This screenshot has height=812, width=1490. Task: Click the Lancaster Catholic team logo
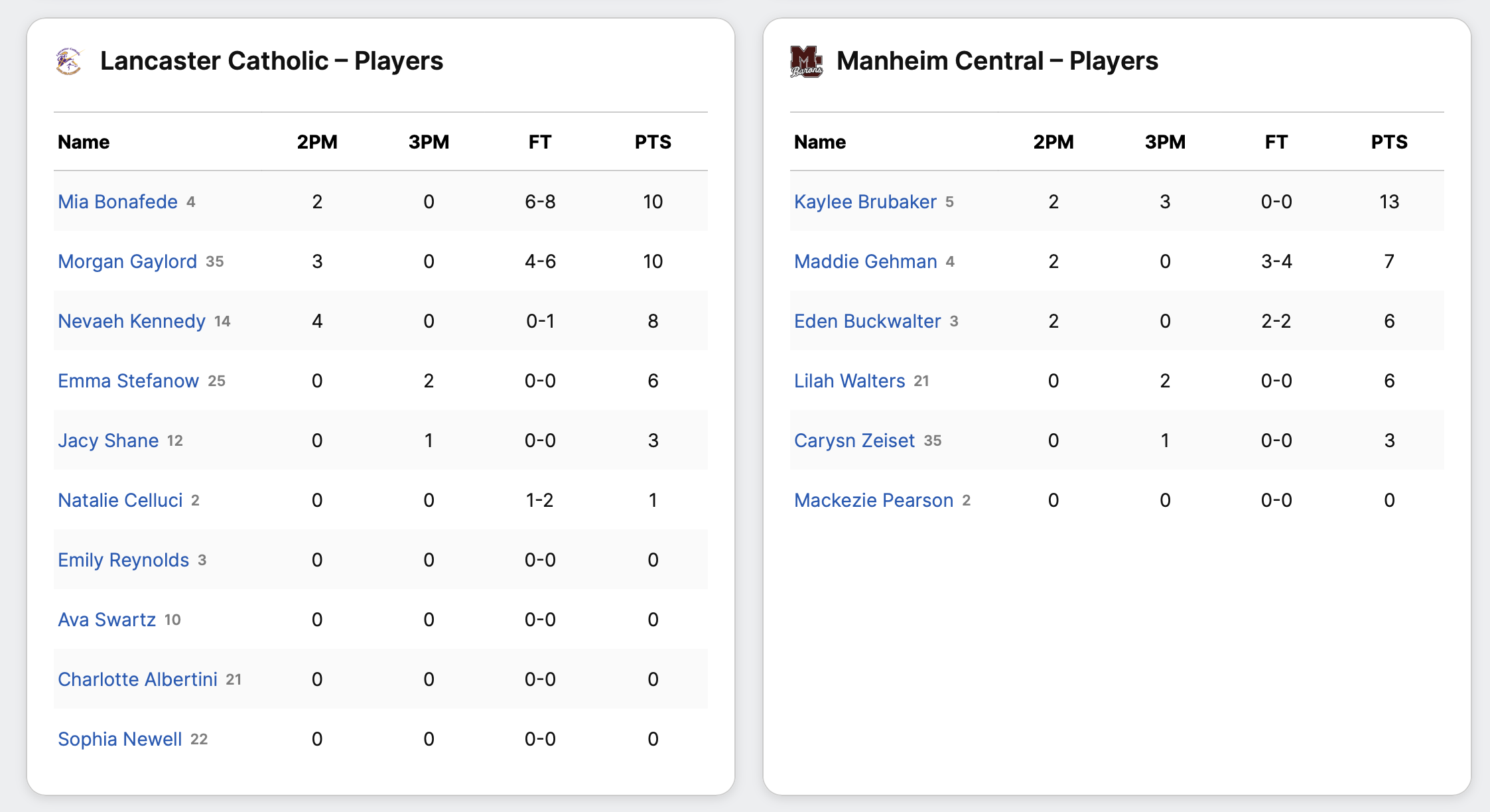(68, 61)
